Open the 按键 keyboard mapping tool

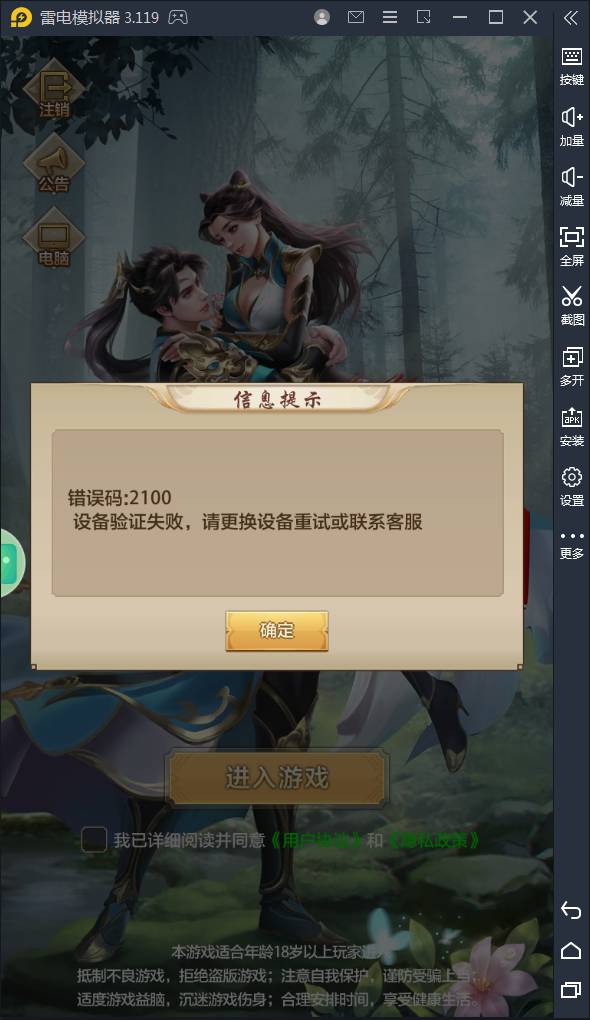572,66
